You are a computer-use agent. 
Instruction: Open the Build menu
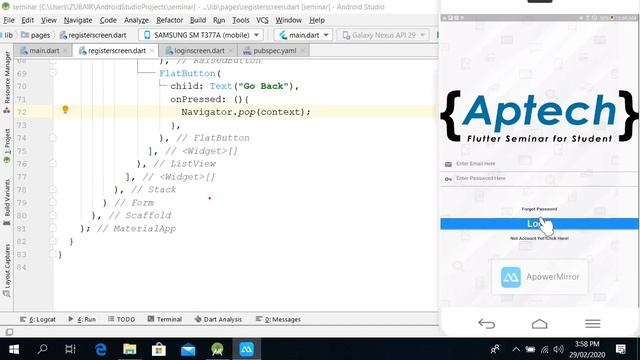pos(198,20)
